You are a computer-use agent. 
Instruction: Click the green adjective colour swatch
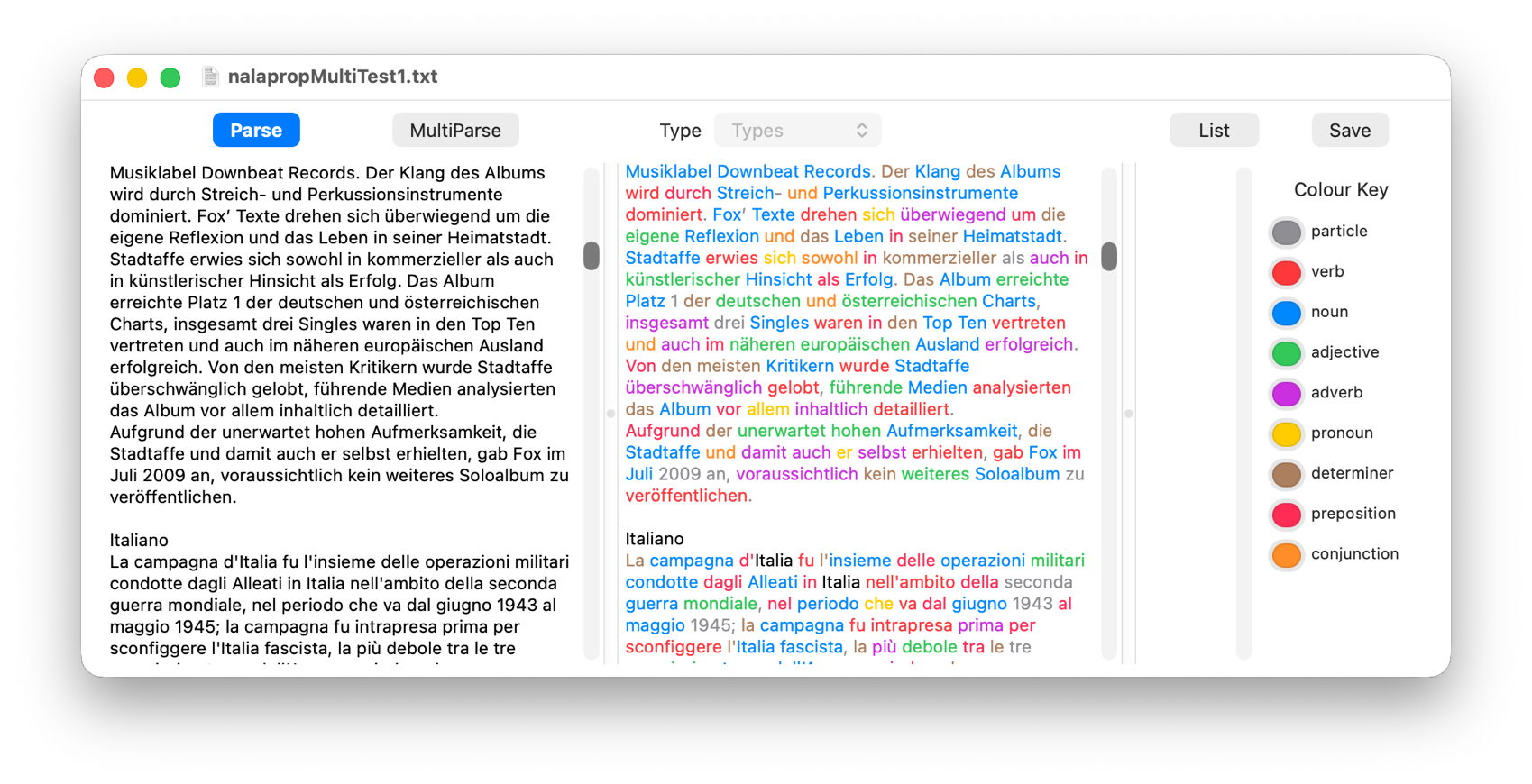coord(1286,353)
